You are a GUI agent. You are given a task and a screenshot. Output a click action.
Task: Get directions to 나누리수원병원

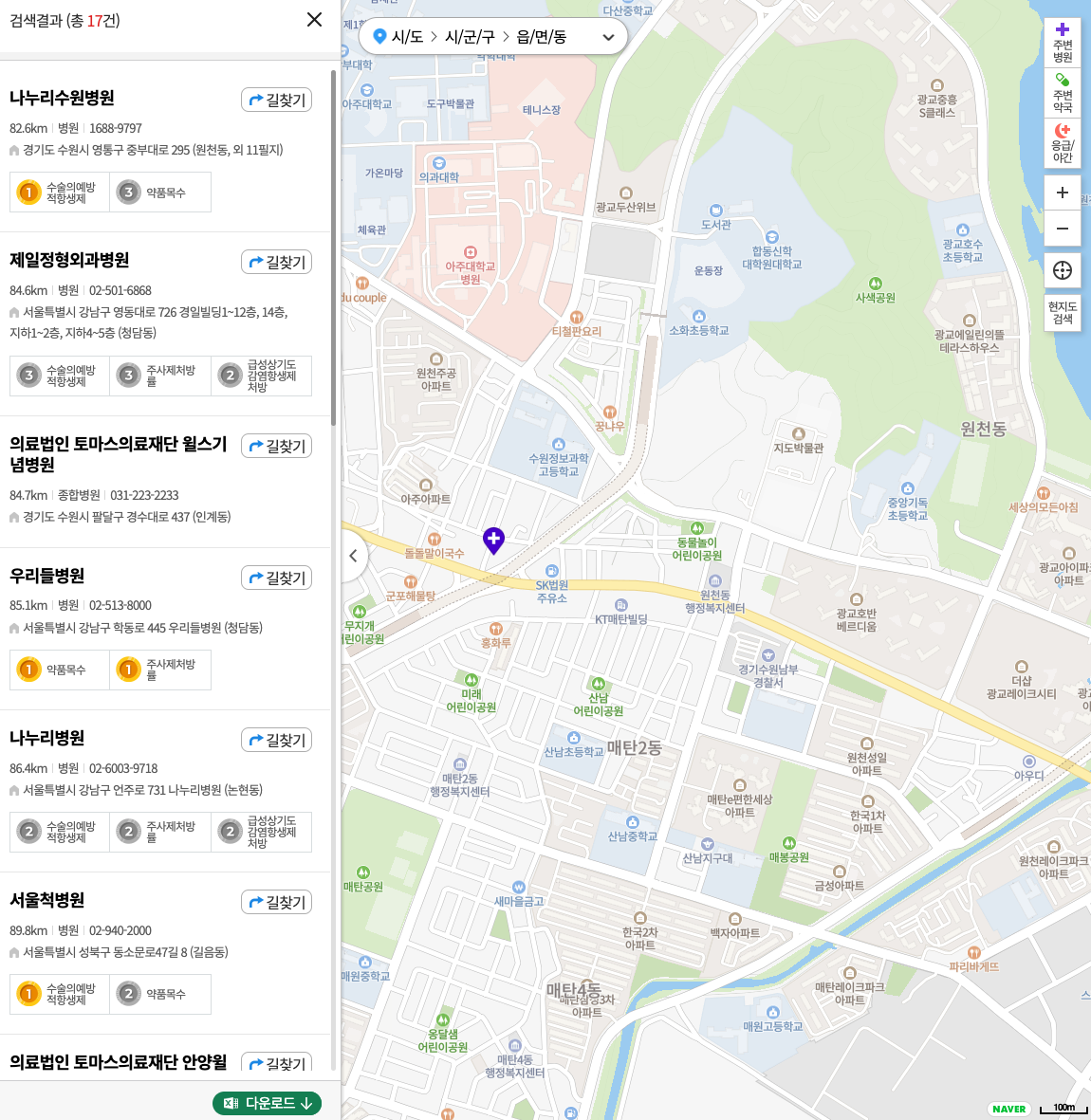point(276,100)
